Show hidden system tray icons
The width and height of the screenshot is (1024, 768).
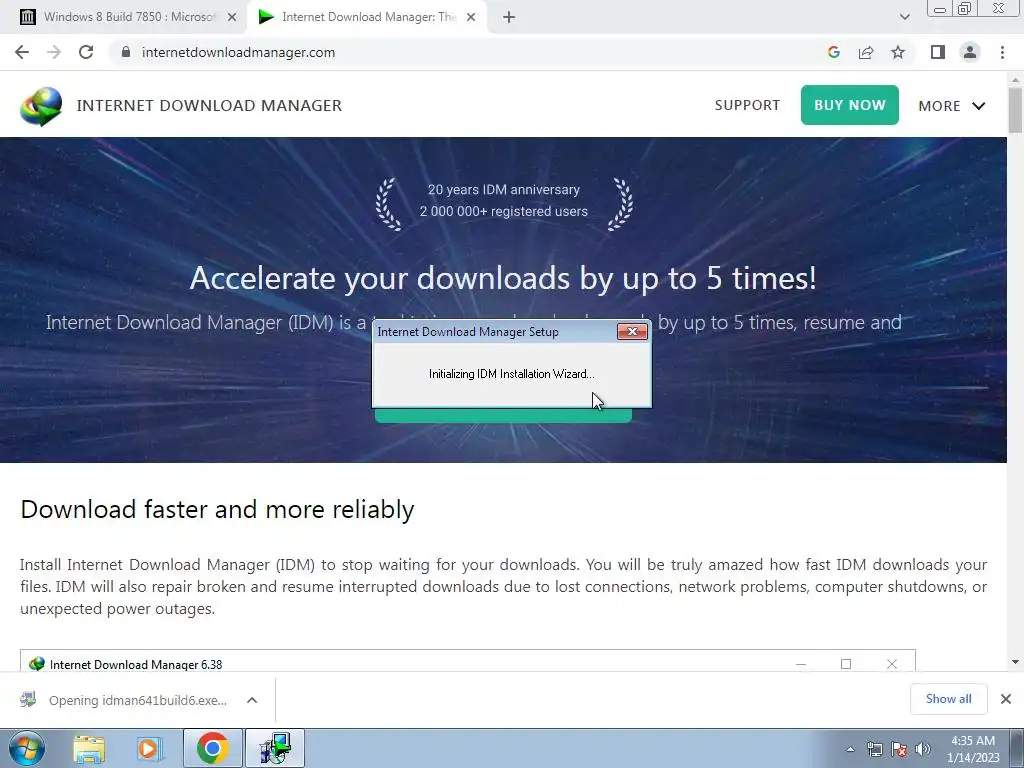pos(850,749)
